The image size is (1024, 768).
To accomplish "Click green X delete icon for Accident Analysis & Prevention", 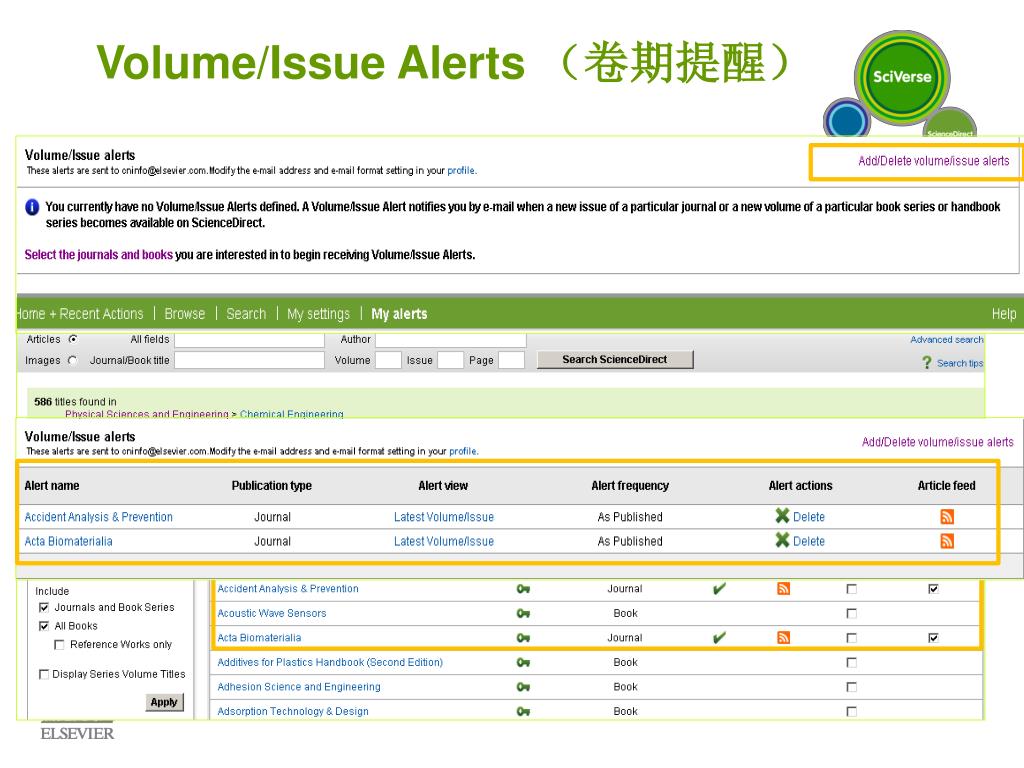I will pyautogui.click(x=782, y=516).
